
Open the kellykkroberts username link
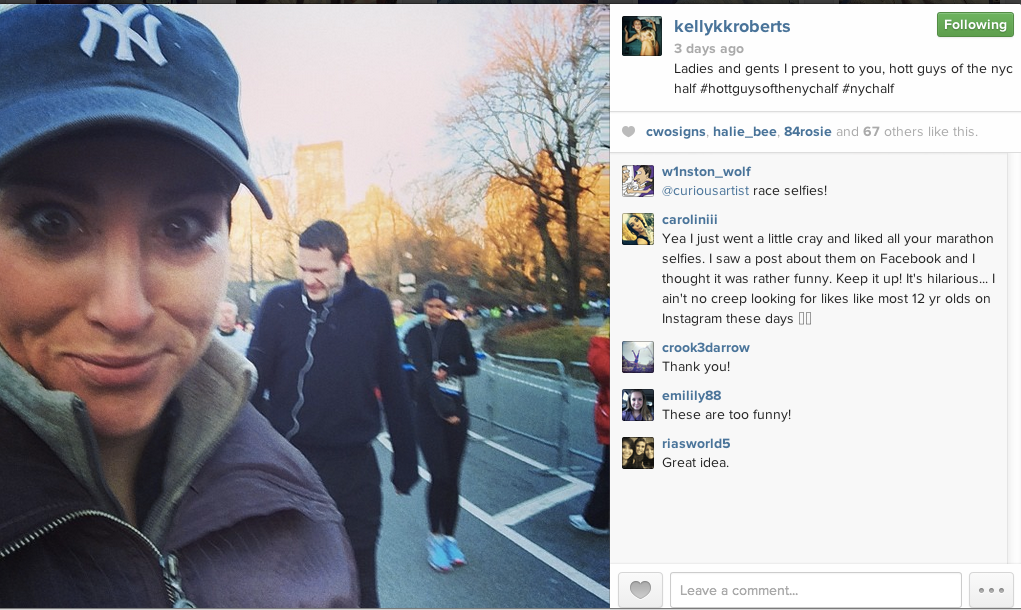pos(732,27)
